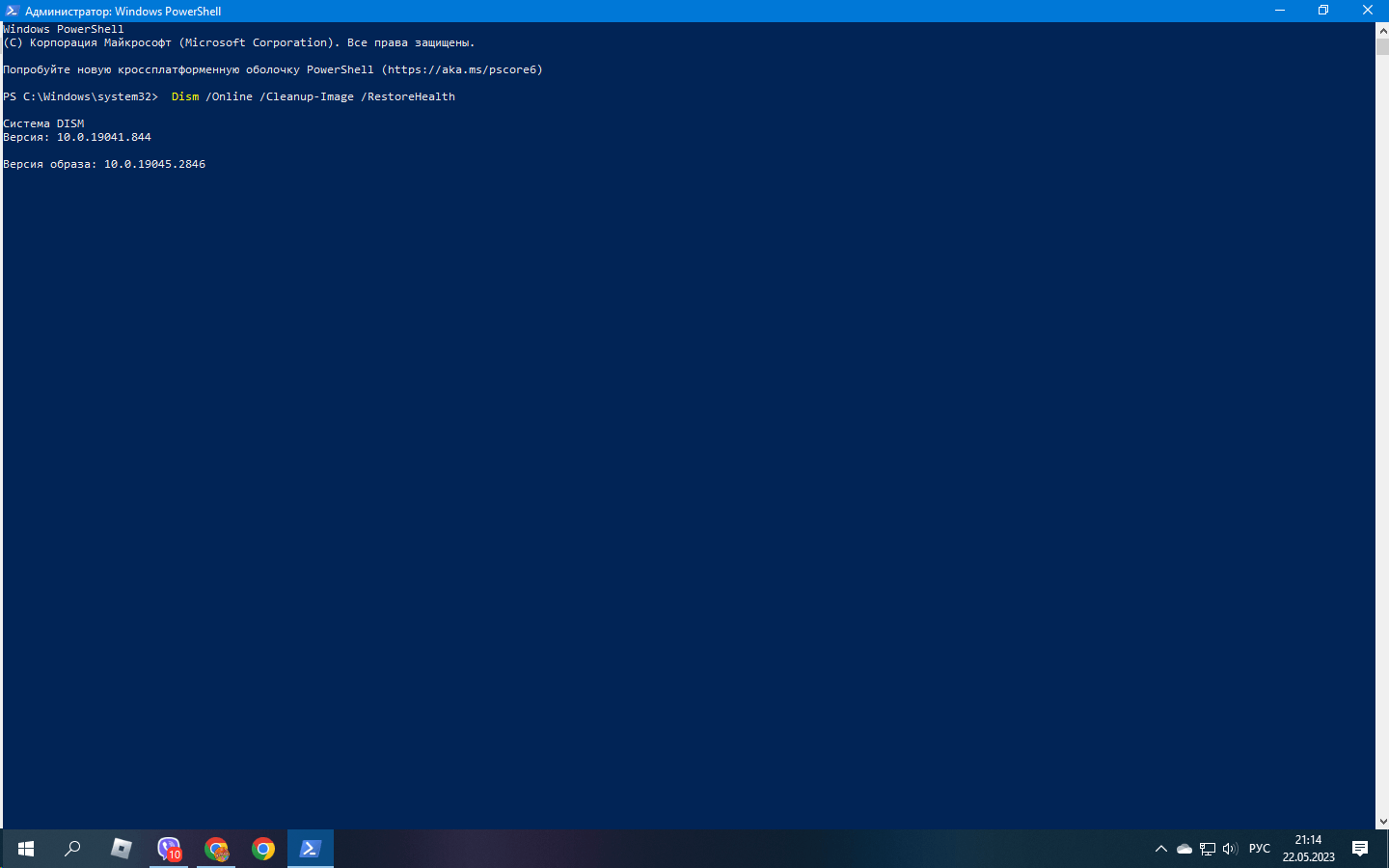Viewport: 1389px width, 868px height.
Task: Click the 'Windows PowerShell' first output line
Action: [64, 29]
